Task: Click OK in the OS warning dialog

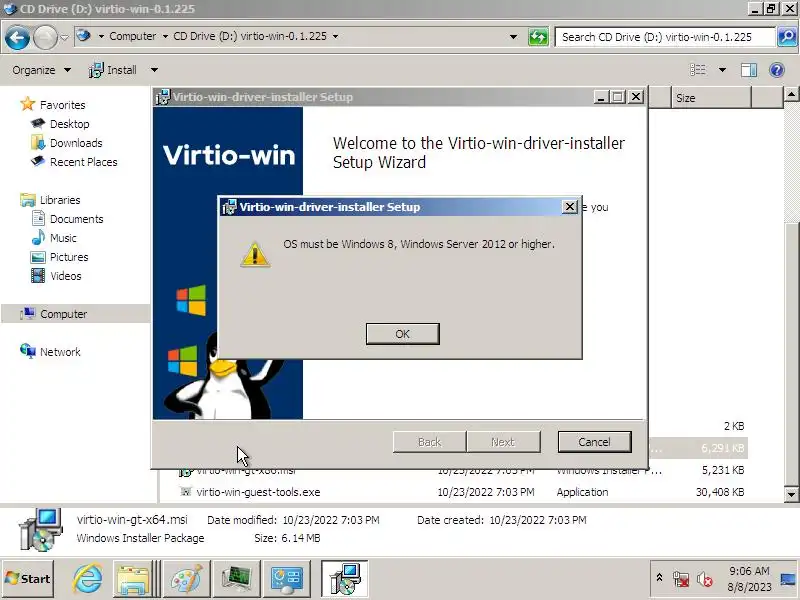Action: (x=403, y=334)
